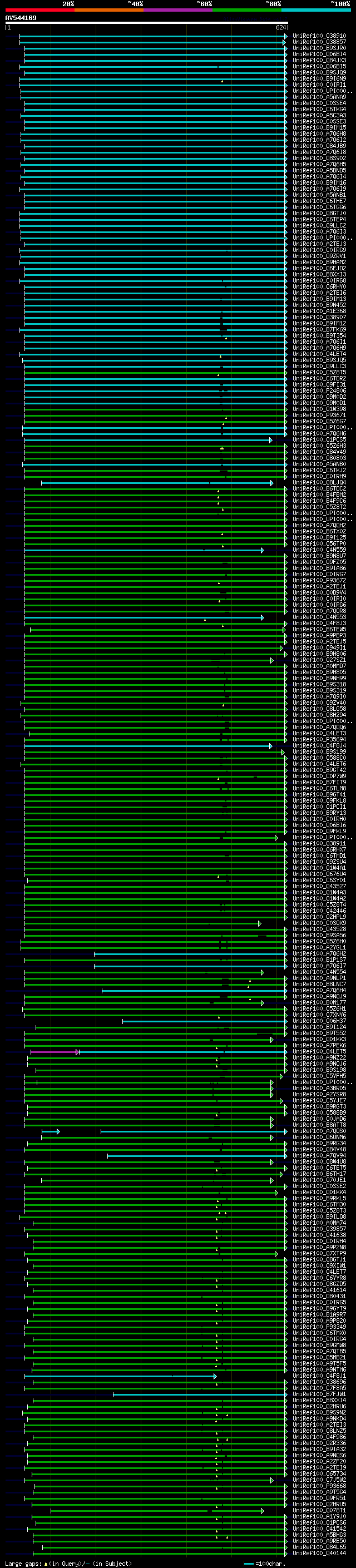Screen dimensions: 356x1568
Task: Select hit UniRef100_Q39857
Action: coord(319,1228)
